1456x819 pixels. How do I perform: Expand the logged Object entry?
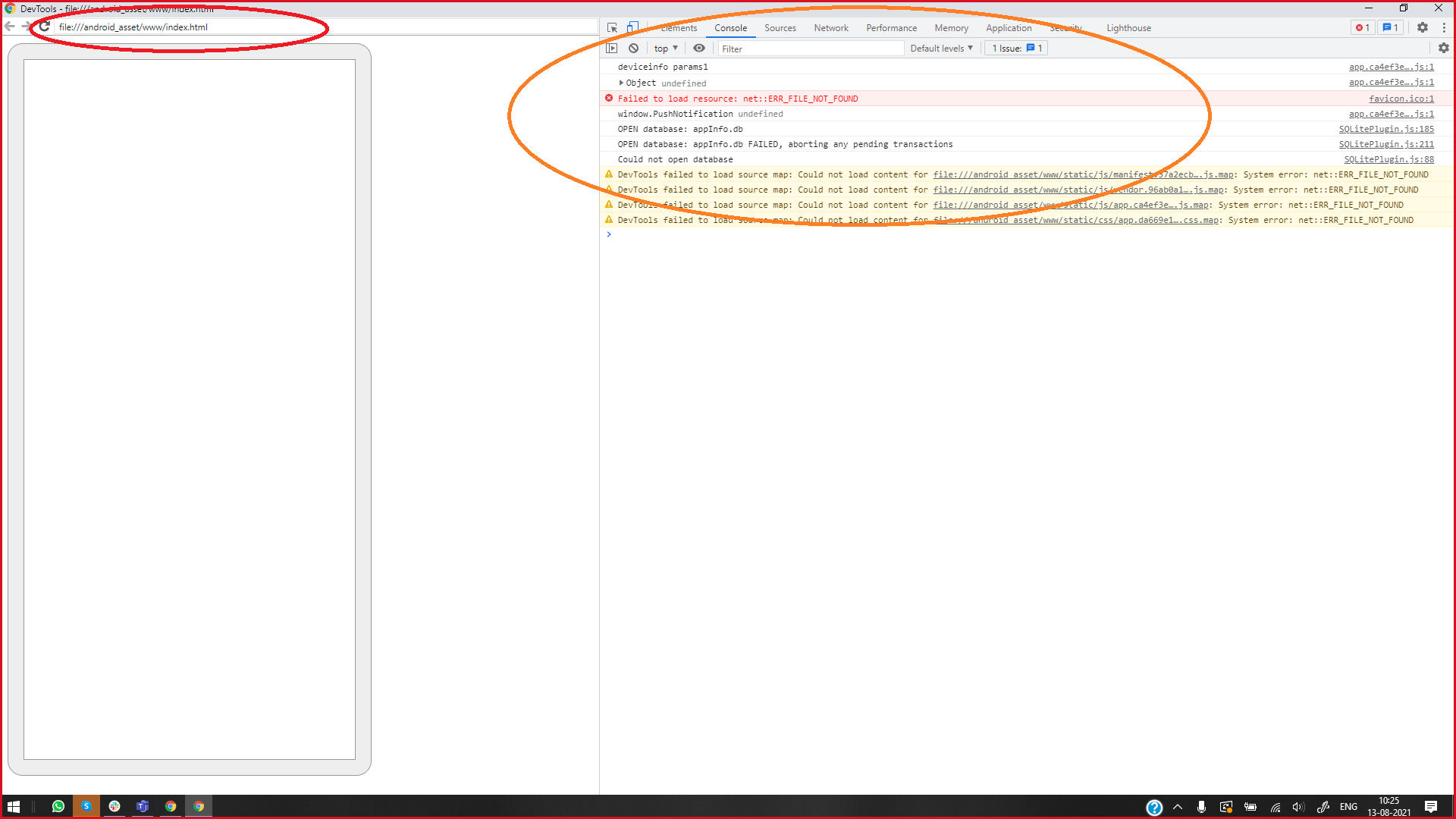click(621, 83)
